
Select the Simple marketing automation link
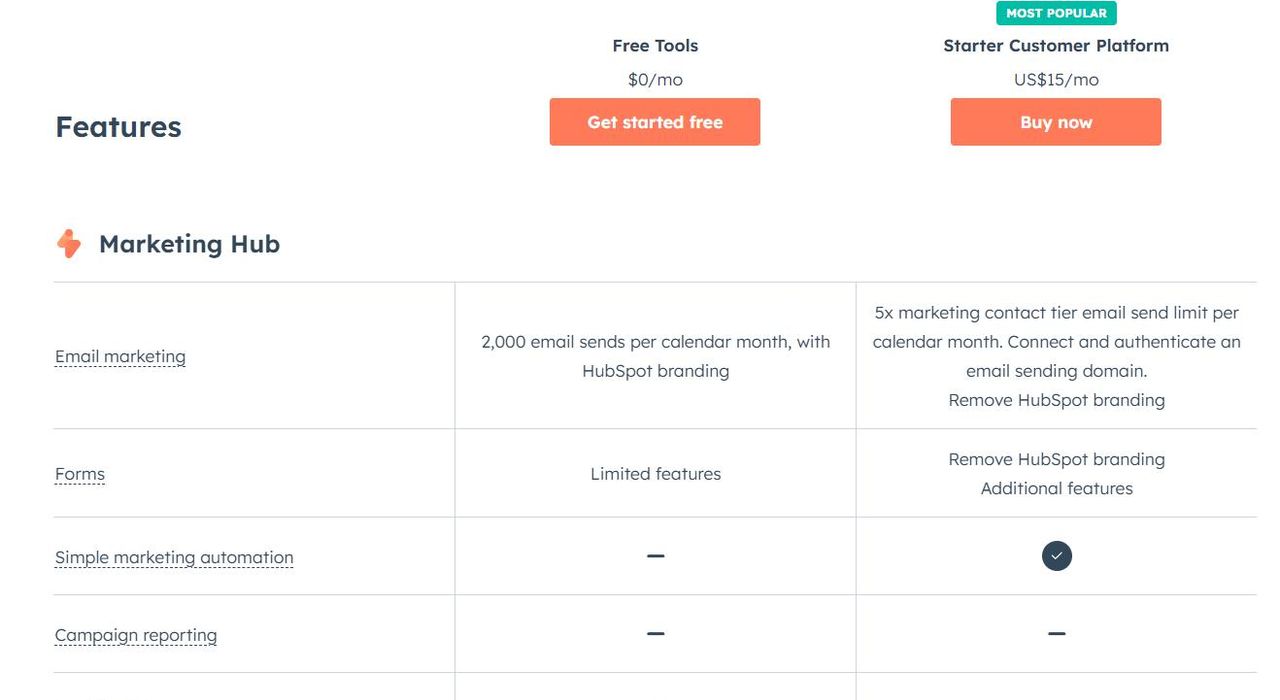pyautogui.click(x=174, y=557)
